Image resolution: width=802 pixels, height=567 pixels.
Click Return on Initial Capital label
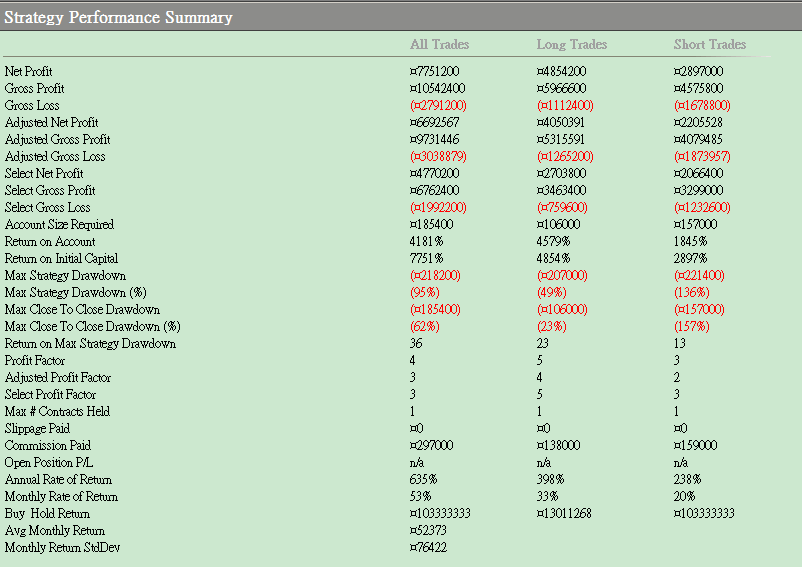[x=61, y=258]
